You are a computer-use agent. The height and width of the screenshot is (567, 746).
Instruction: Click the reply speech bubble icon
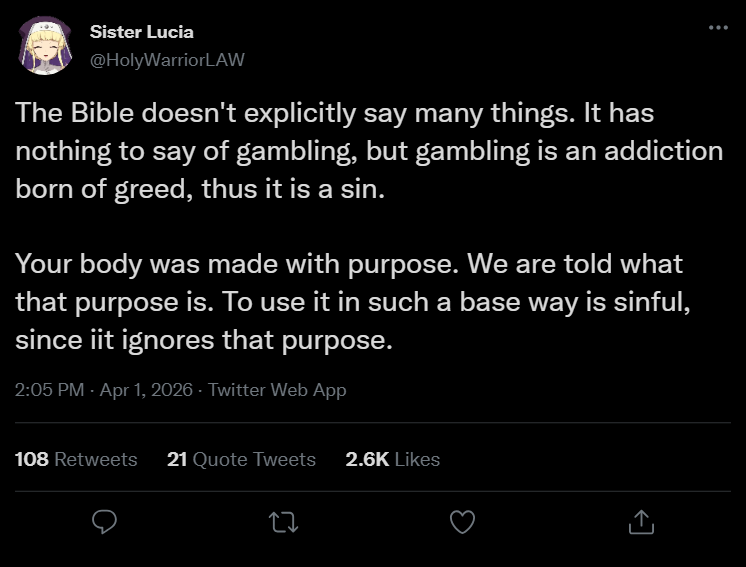pyautogui.click(x=104, y=521)
